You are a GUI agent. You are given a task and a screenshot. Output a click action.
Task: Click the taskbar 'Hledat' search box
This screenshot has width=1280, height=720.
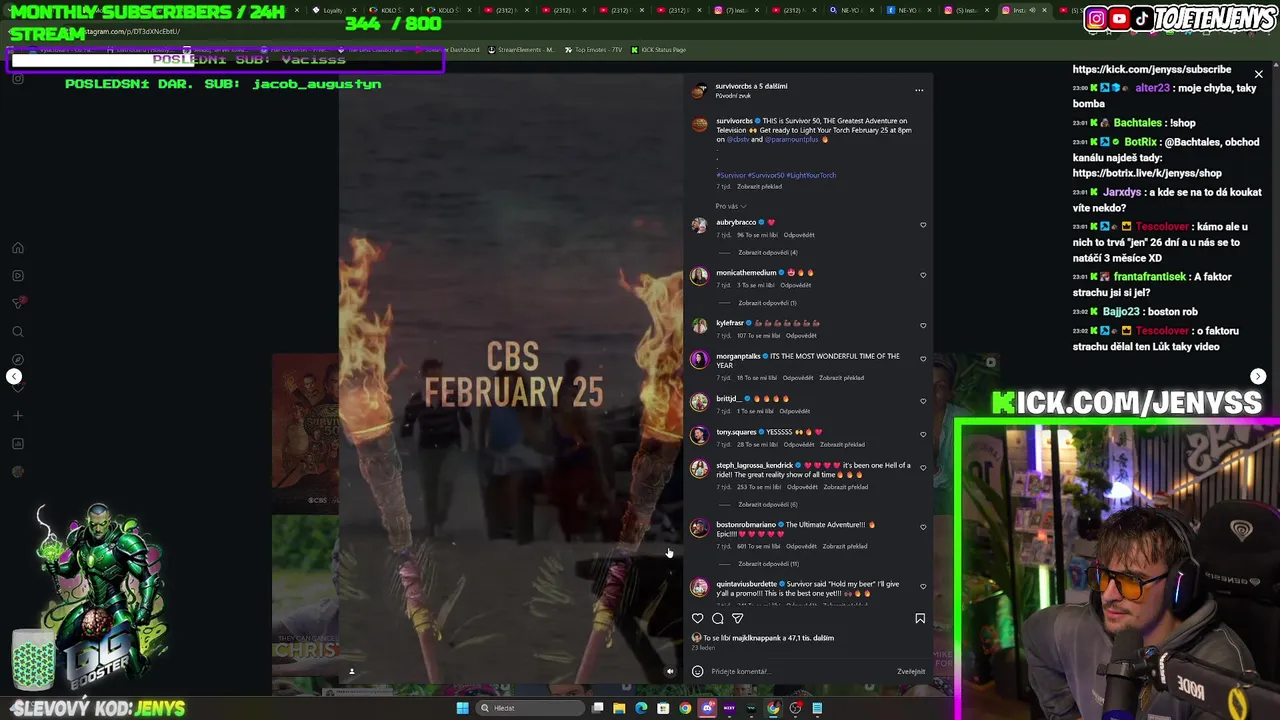coord(528,708)
